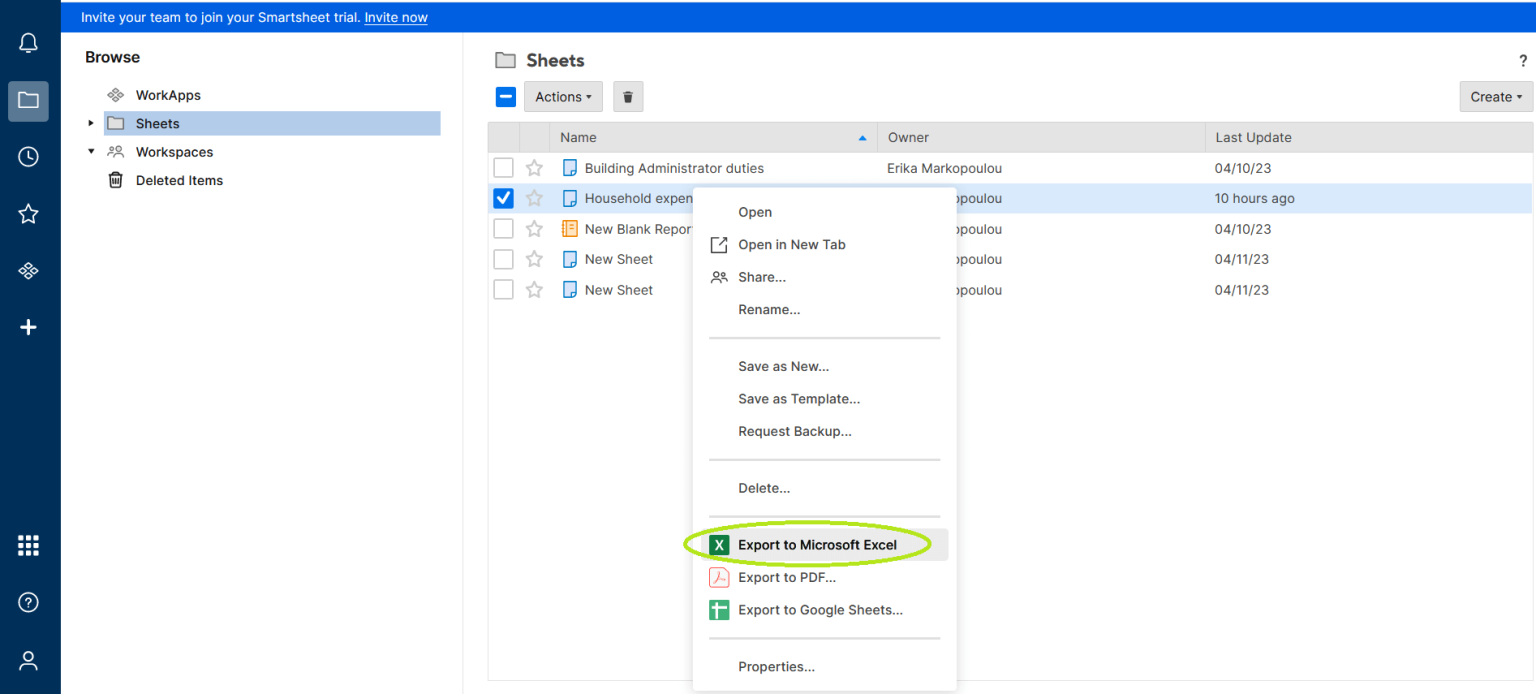This screenshot has height=694, width=1536.
Task: Click the recents clock icon in sidebar
Action: [x=28, y=157]
